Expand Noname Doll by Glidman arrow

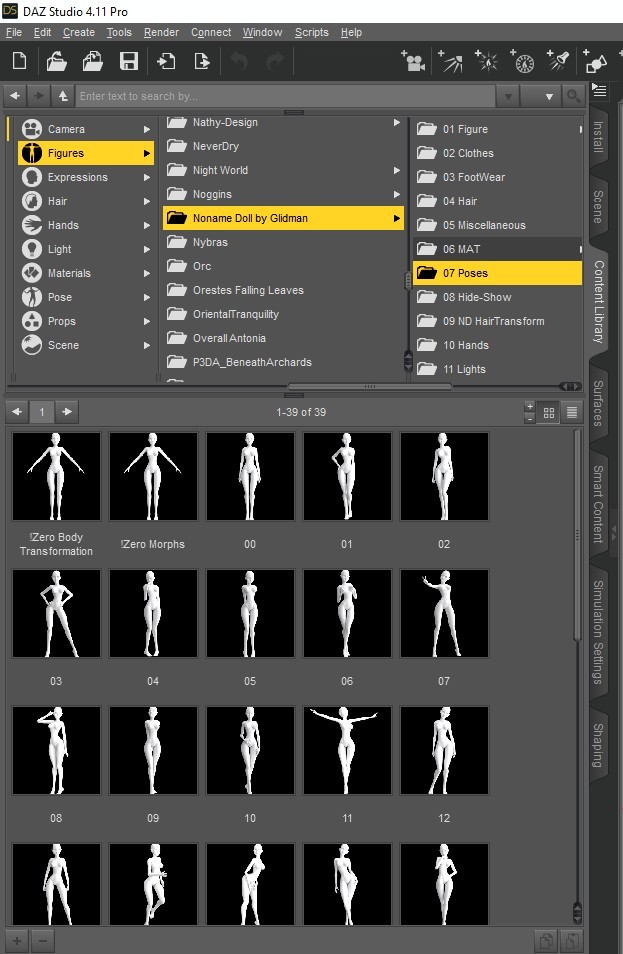tap(397, 218)
